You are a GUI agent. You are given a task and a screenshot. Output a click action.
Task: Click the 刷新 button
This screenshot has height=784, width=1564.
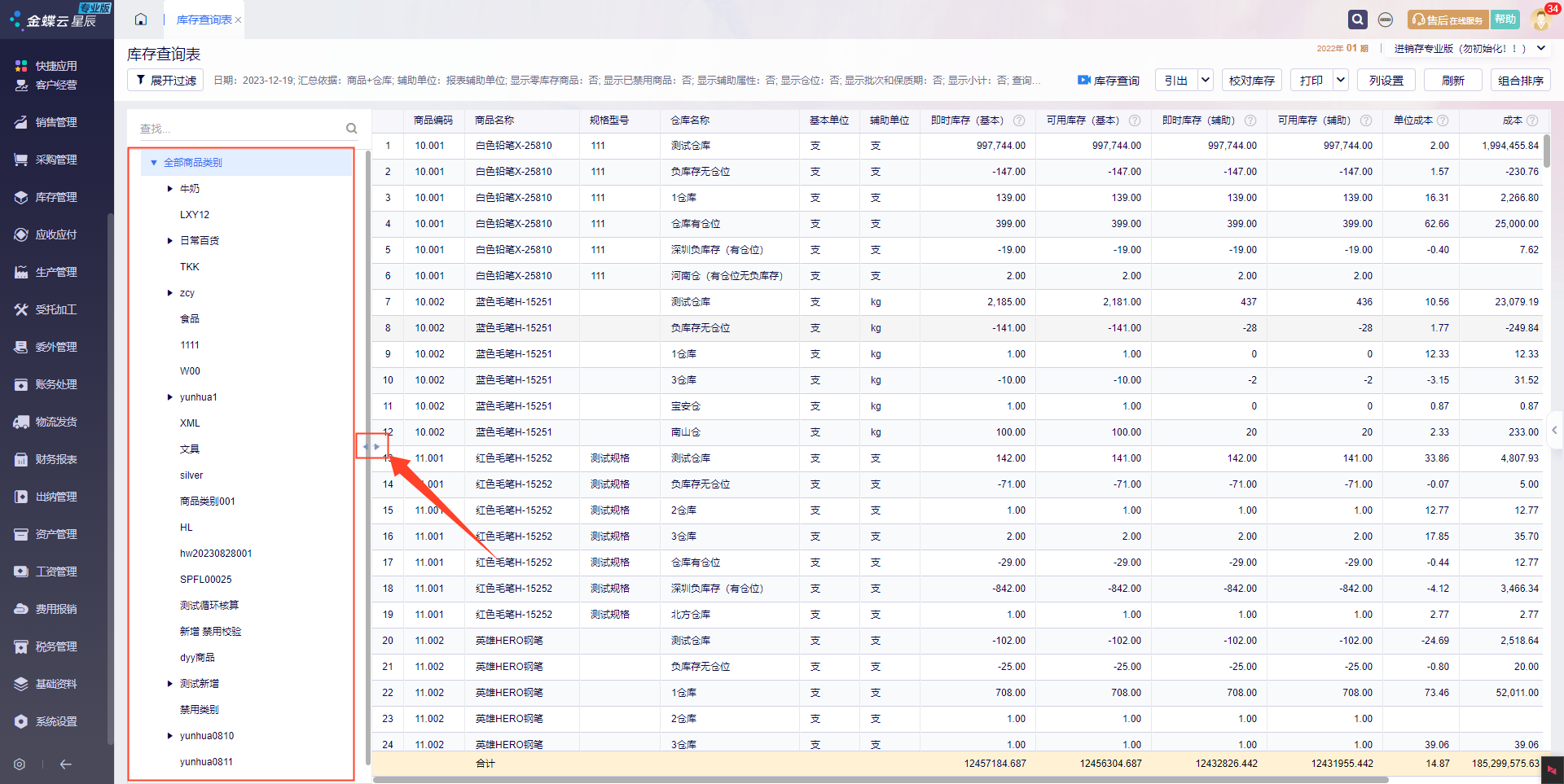point(1452,81)
